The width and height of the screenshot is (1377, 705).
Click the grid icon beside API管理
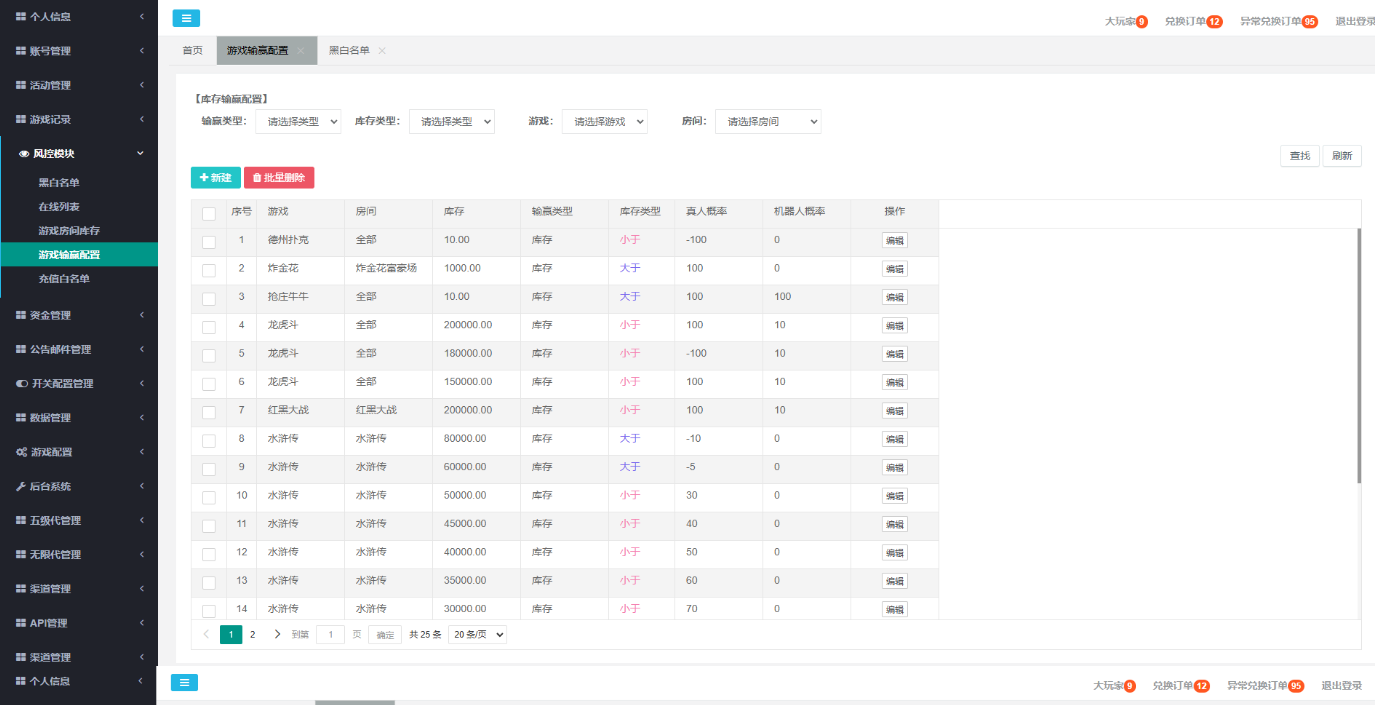coord(19,622)
